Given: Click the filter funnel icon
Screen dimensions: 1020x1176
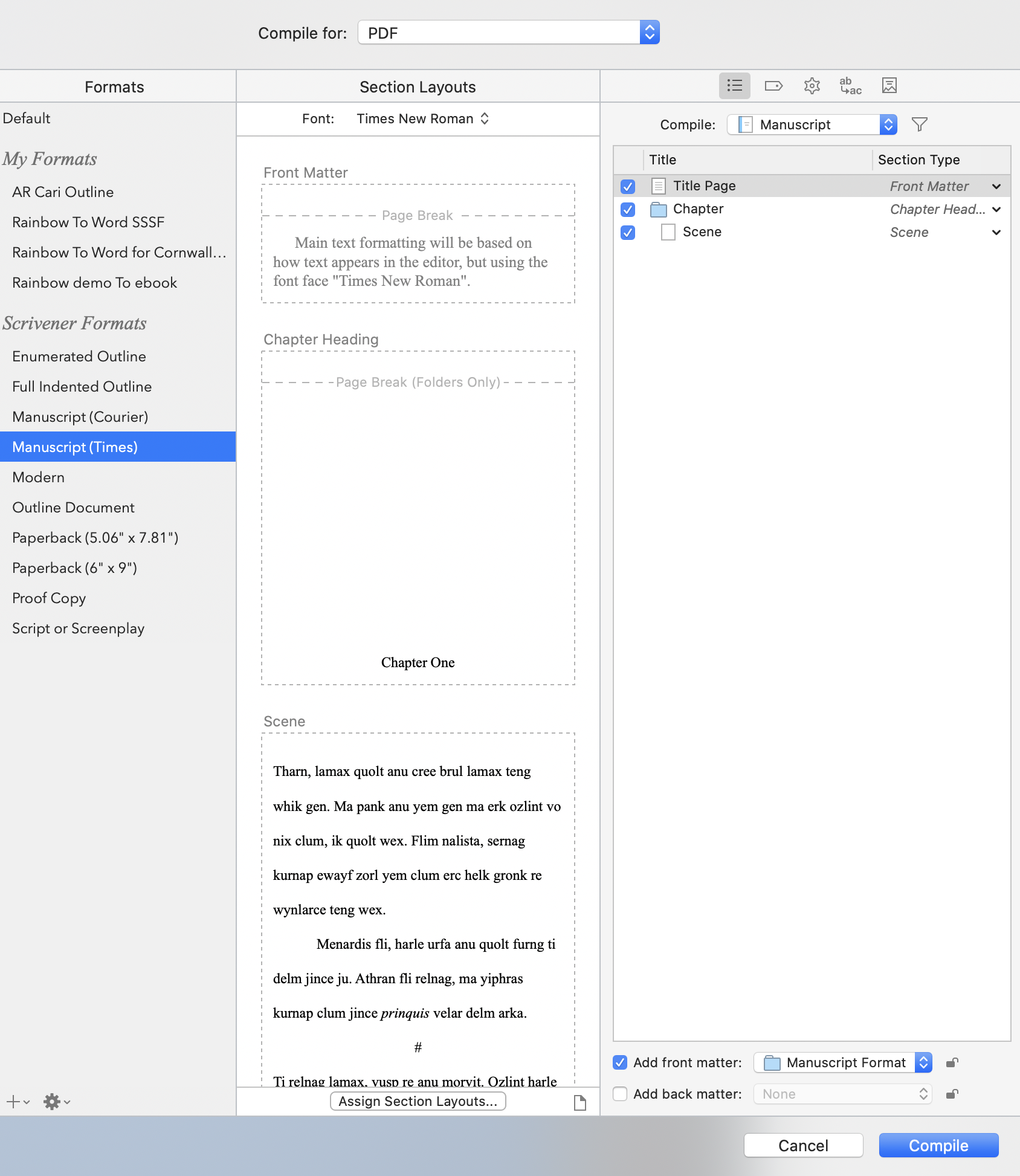Looking at the screenshot, I should tap(919, 124).
